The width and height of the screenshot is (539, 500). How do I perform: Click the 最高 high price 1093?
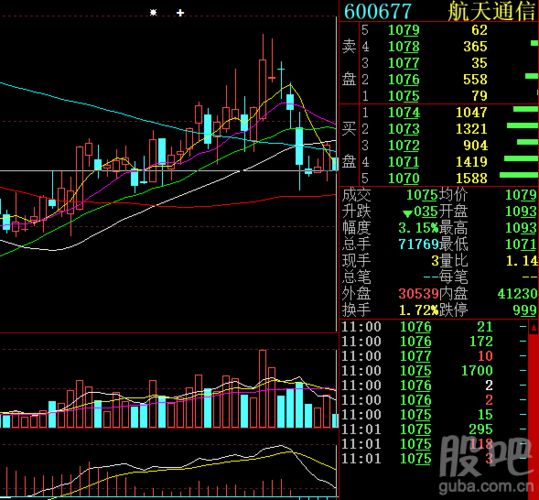[521, 228]
